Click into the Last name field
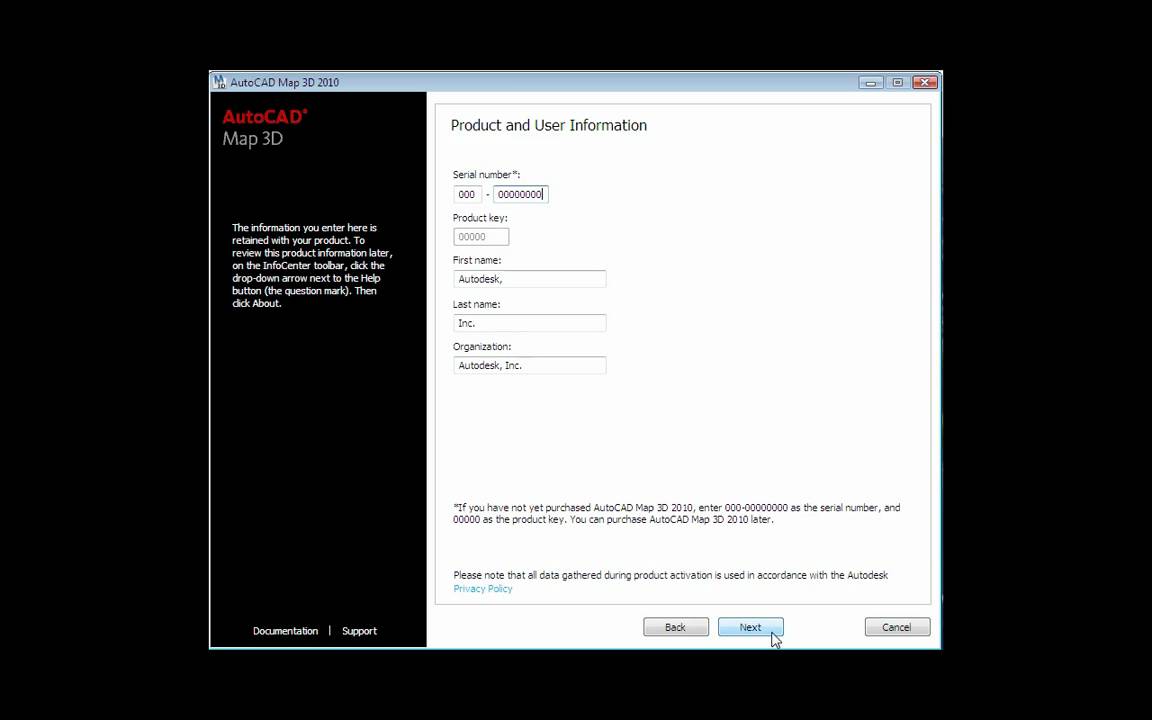Screen dimensions: 1152x720 coord(530,323)
